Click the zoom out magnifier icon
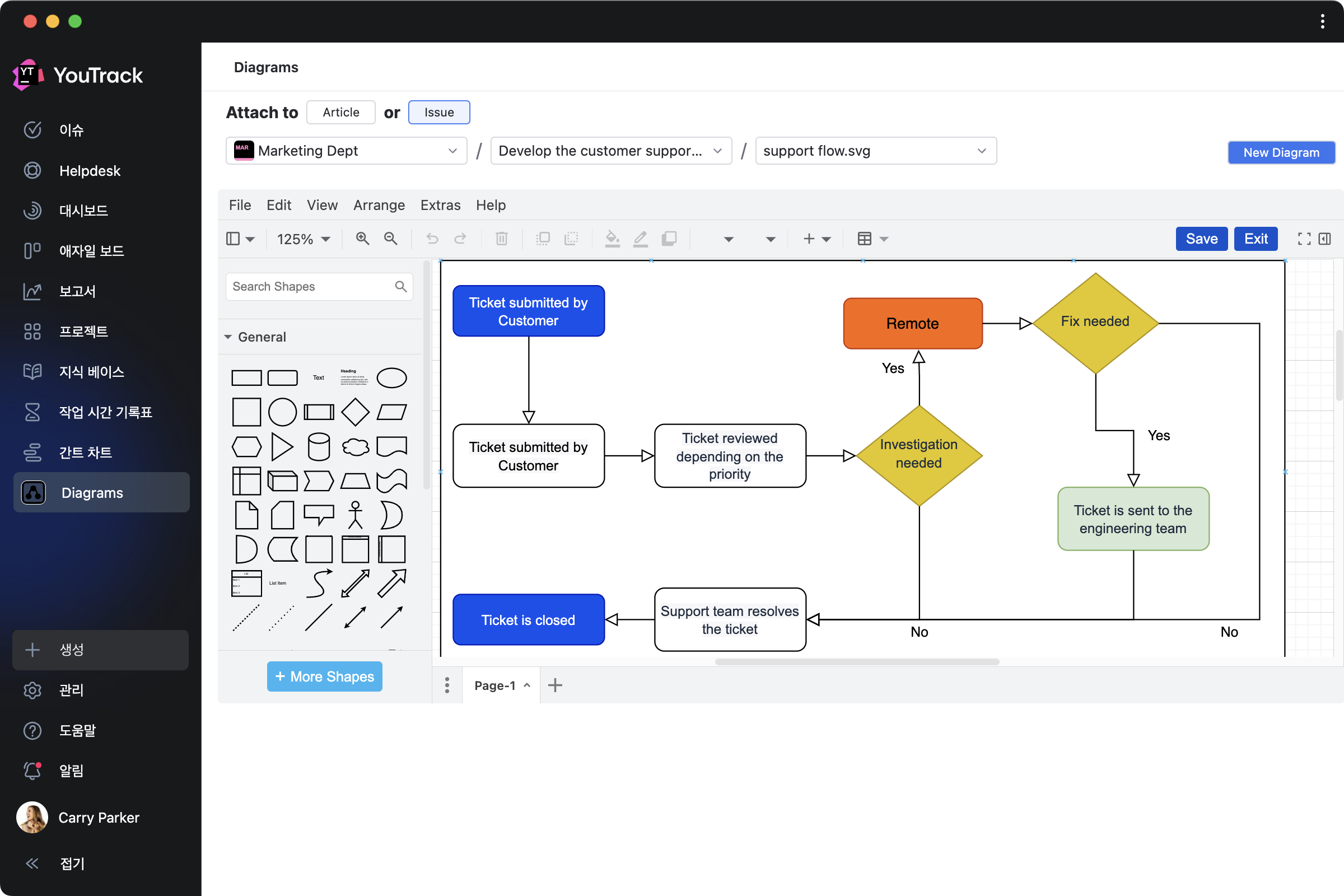This screenshot has width=1344, height=896. tap(391, 239)
